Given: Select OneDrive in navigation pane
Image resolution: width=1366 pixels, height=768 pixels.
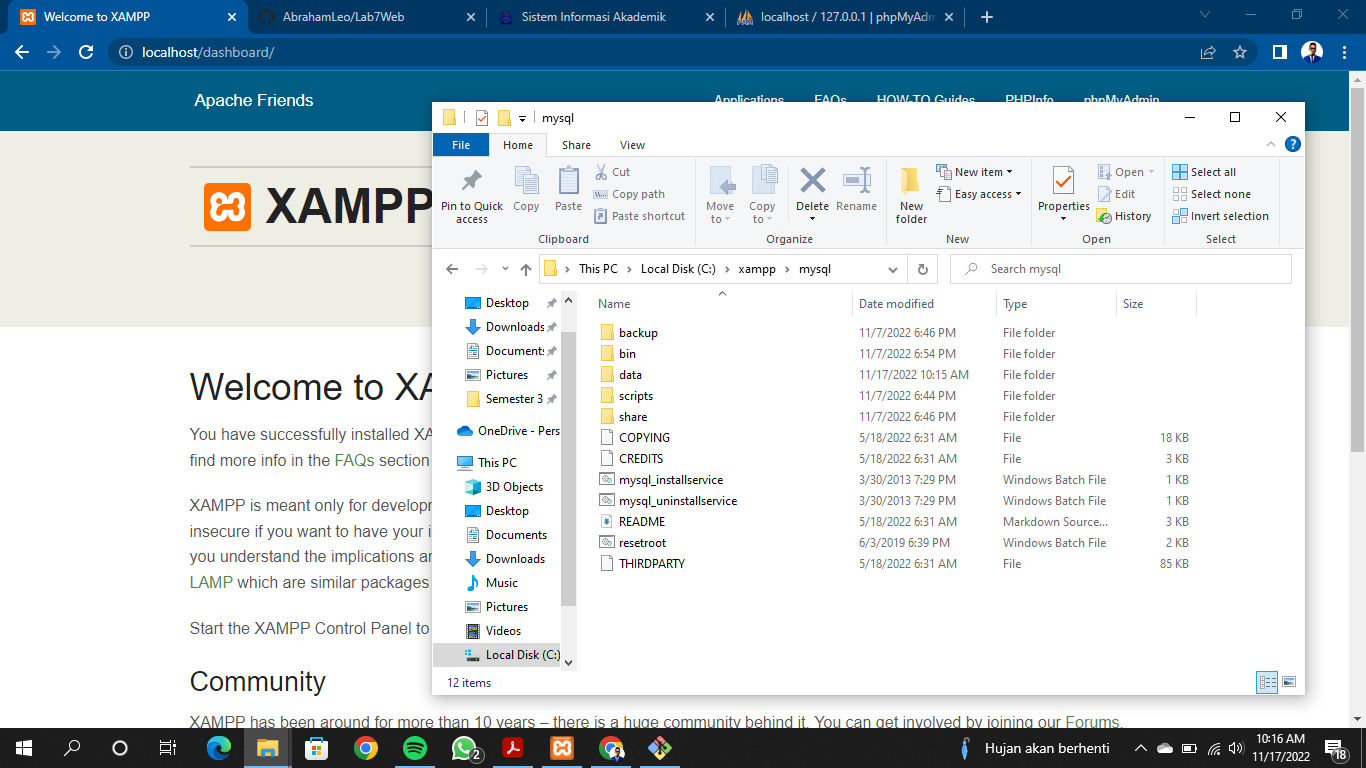Looking at the screenshot, I should tap(508, 431).
